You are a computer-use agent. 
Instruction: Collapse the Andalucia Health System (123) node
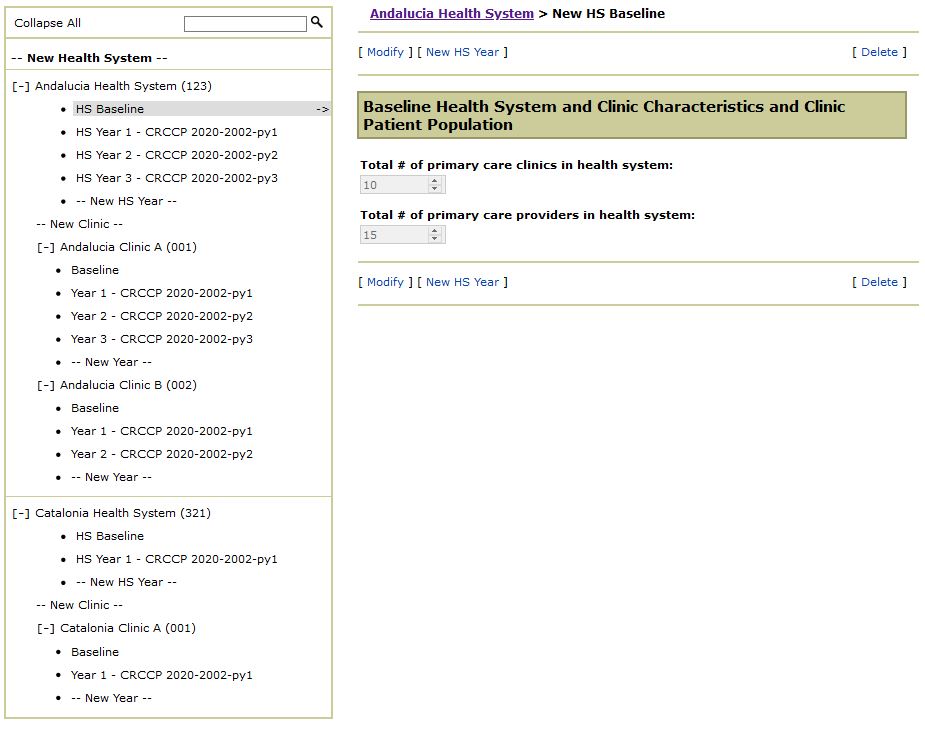tap(21, 86)
